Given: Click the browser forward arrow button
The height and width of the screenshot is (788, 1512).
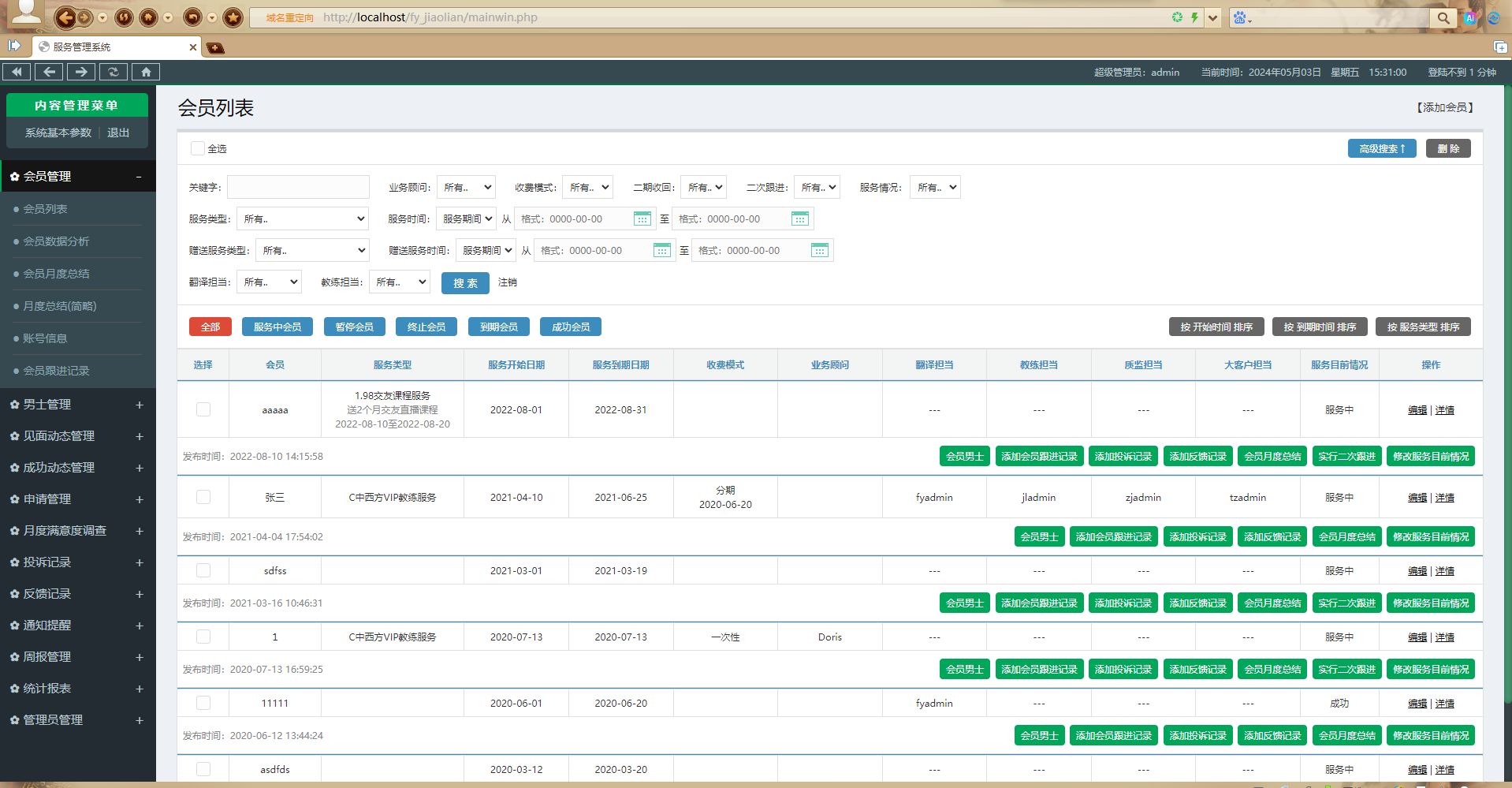Looking at the screenshot, I should point(85,17).
